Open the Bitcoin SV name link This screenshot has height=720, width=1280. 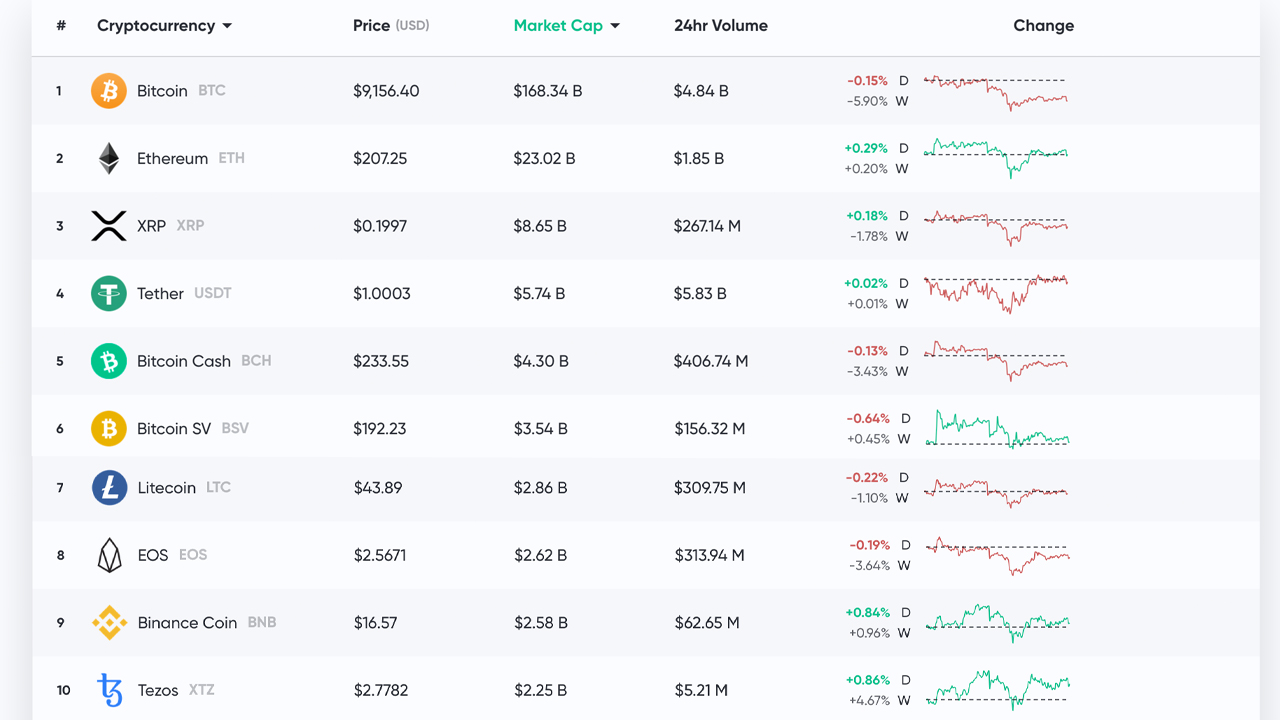(174, 428)
